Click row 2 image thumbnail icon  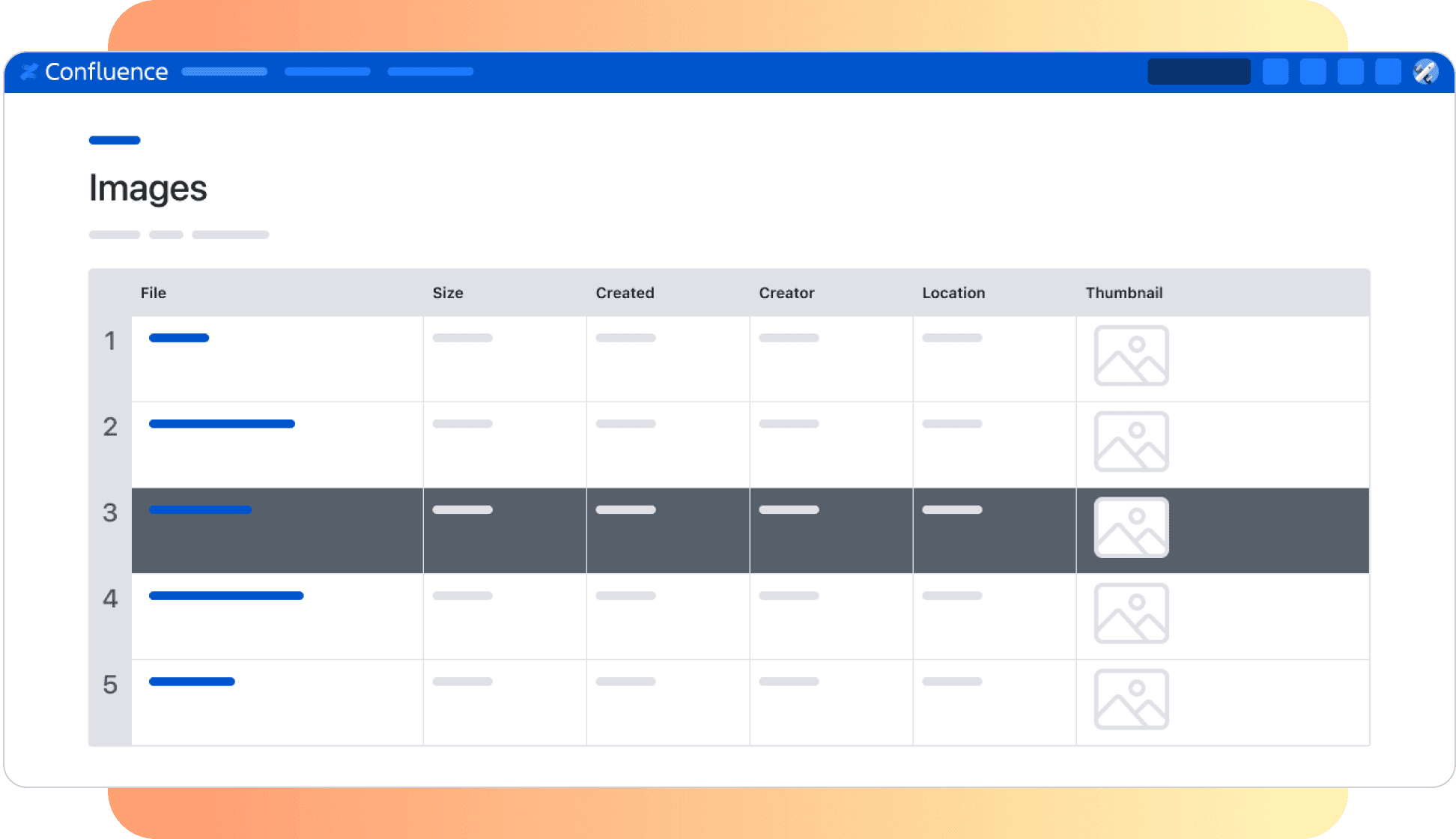[1132, 442]
